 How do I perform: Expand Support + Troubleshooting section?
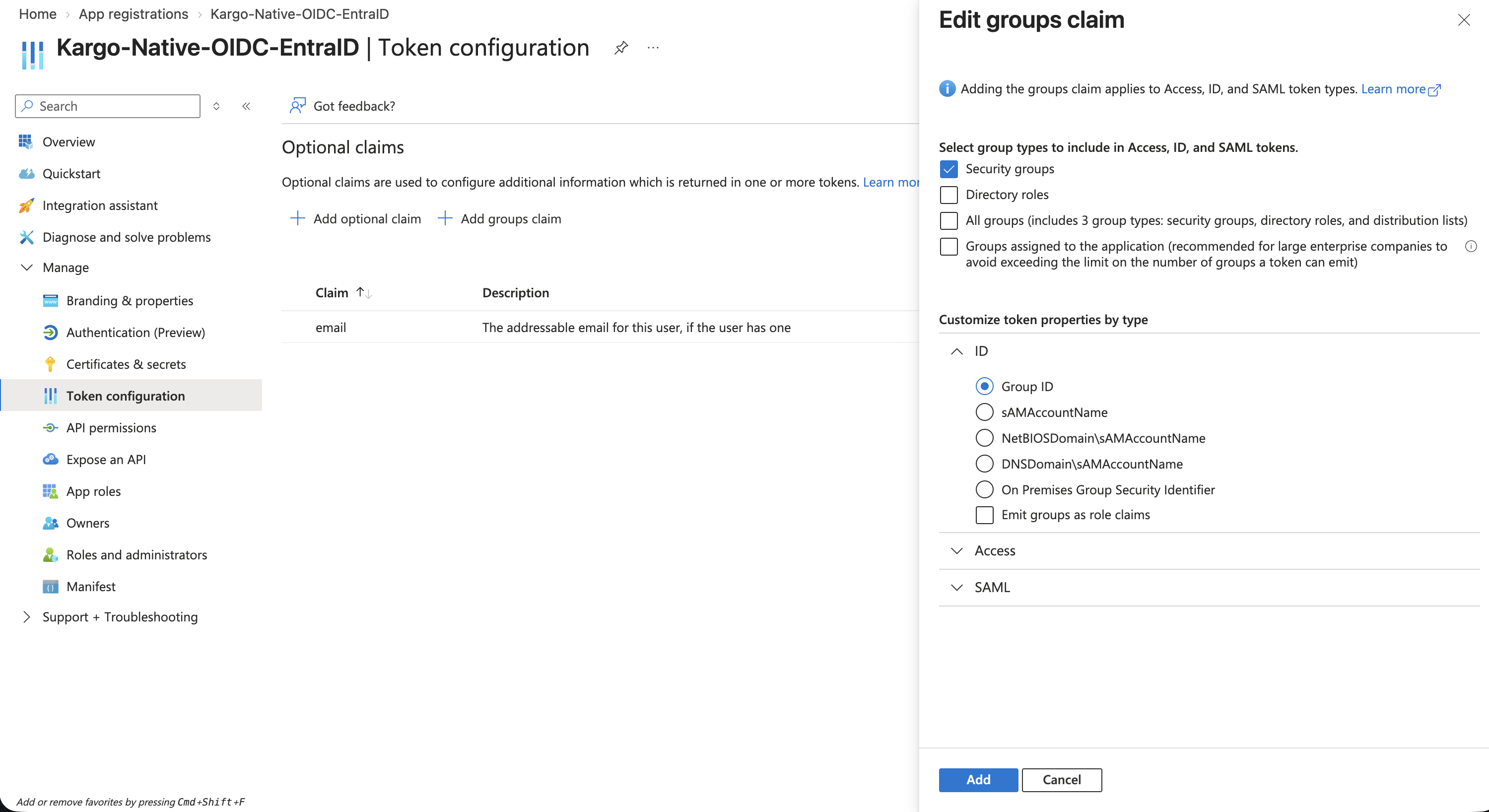(x=27, y=616)
